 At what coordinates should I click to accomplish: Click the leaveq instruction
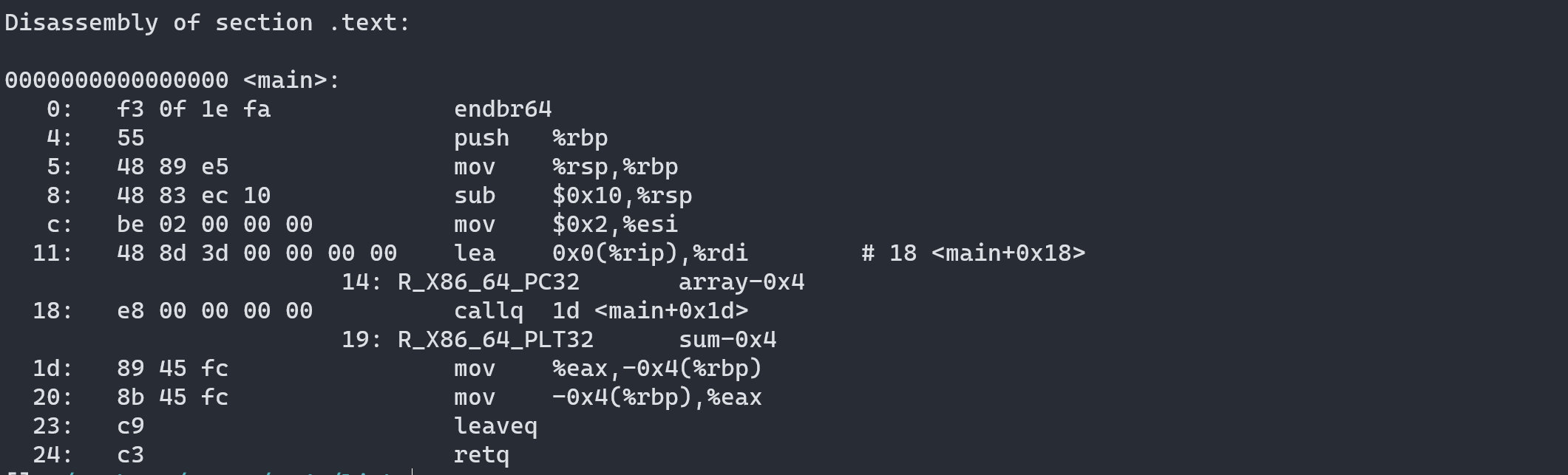(x=495, y=426)
